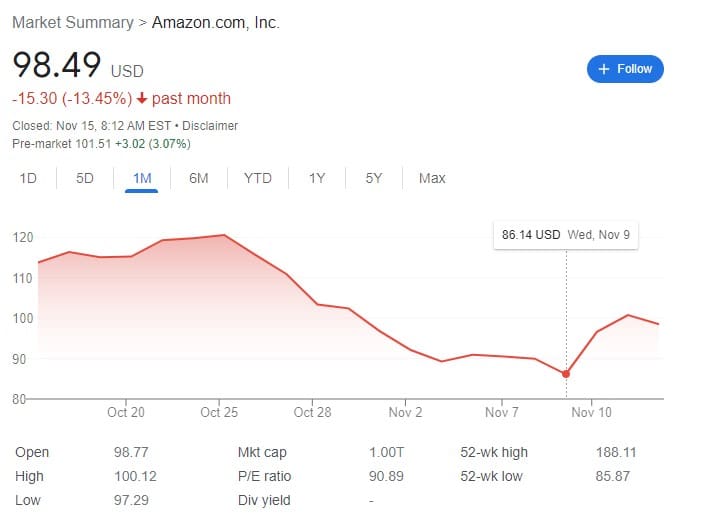The width and height of the screenshot is (705, 521).
Task: Select the 1D time range tab
Action: coord(28,178)
